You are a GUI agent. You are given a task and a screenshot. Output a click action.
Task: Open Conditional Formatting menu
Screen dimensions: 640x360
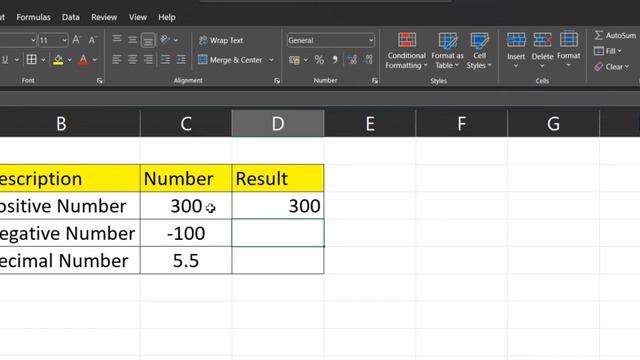[407, 51]
